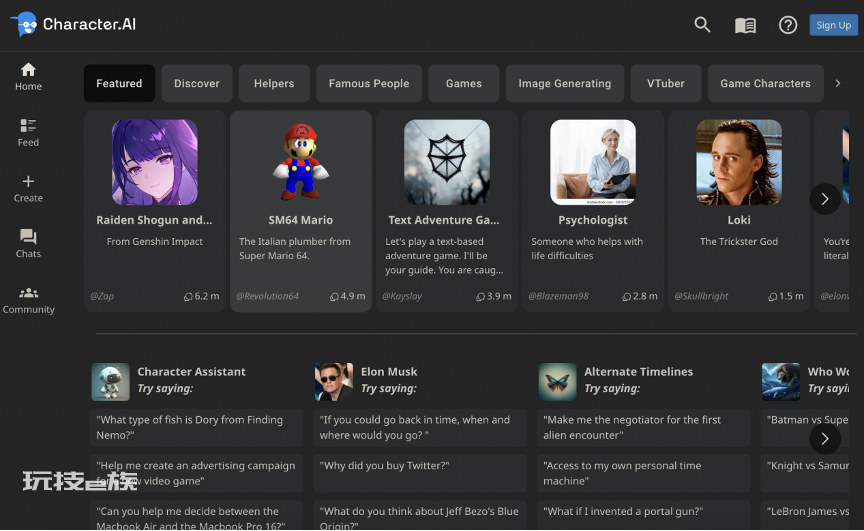Try the Batman vs Superman prompt
The image size is (864, 531).
coord(804,427)
